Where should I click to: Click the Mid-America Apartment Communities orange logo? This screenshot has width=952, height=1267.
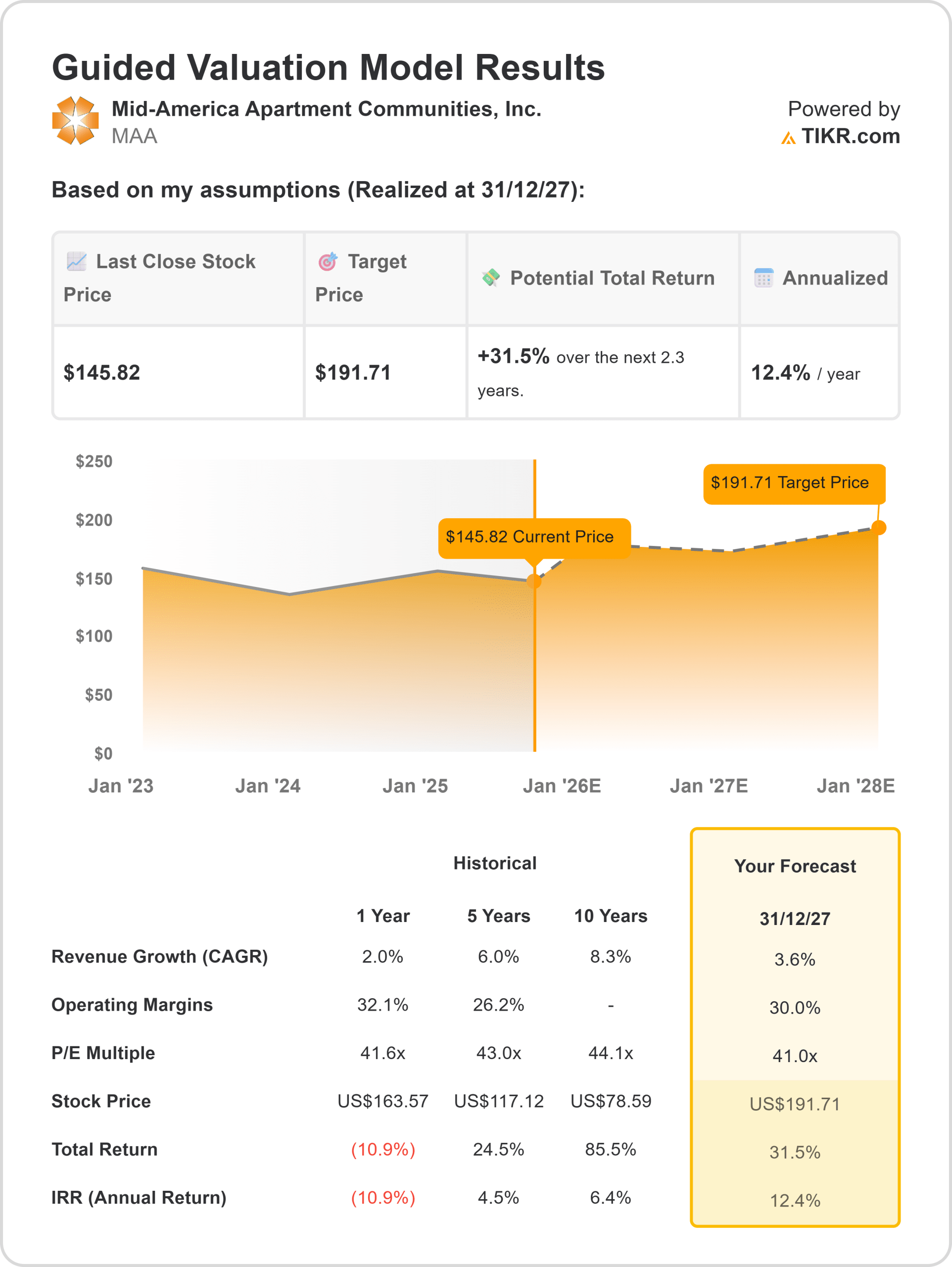pos(75,121)
